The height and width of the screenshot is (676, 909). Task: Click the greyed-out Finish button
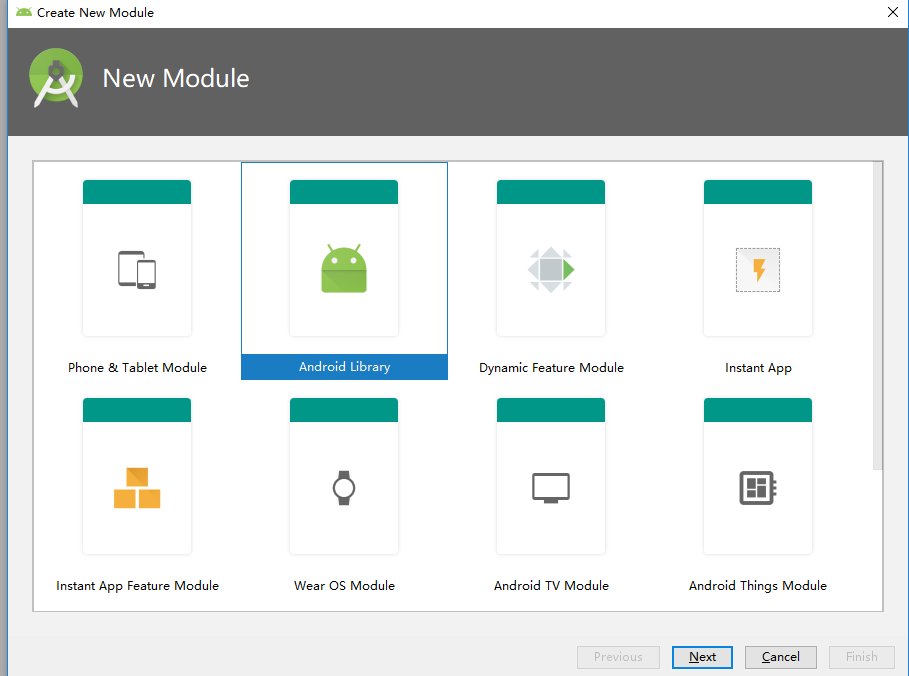(x=861, y=657)
